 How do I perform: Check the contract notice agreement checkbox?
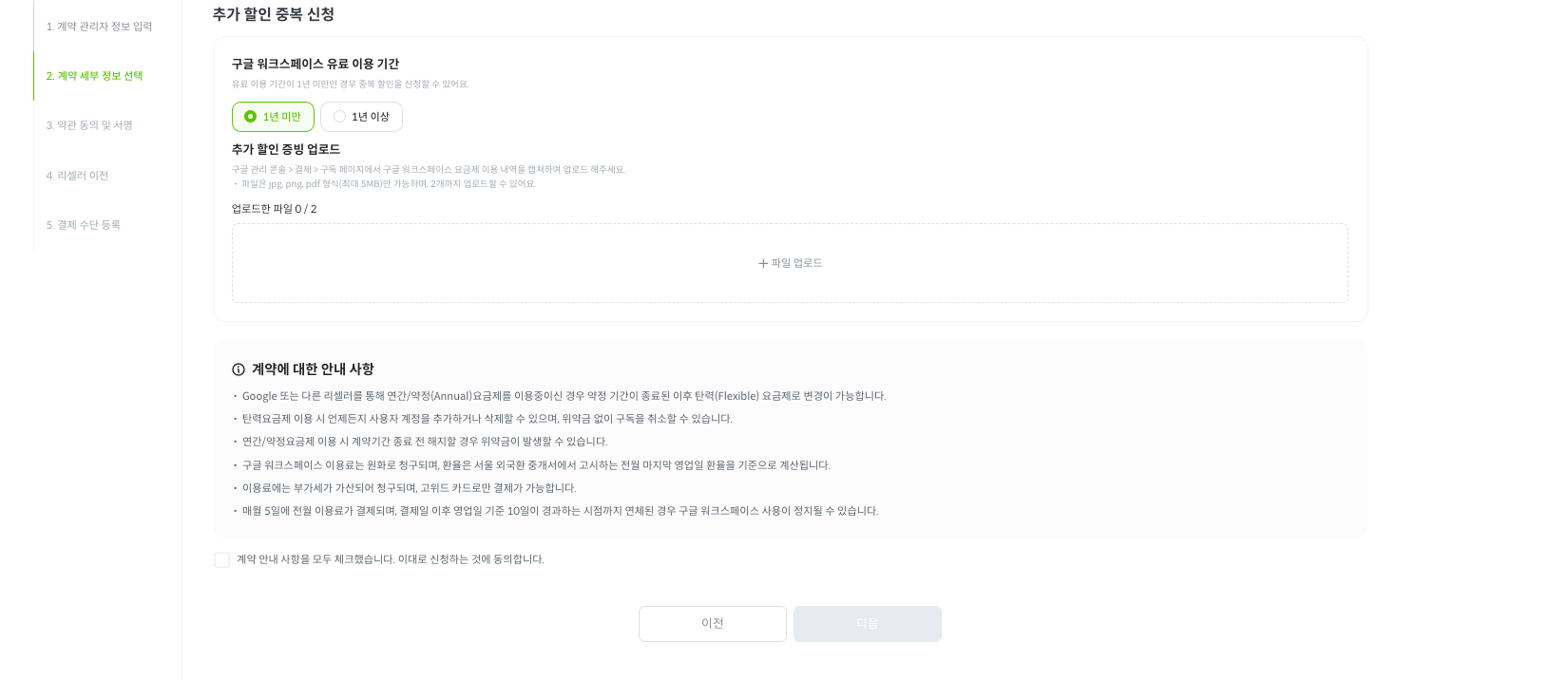(x=222, y=560)
